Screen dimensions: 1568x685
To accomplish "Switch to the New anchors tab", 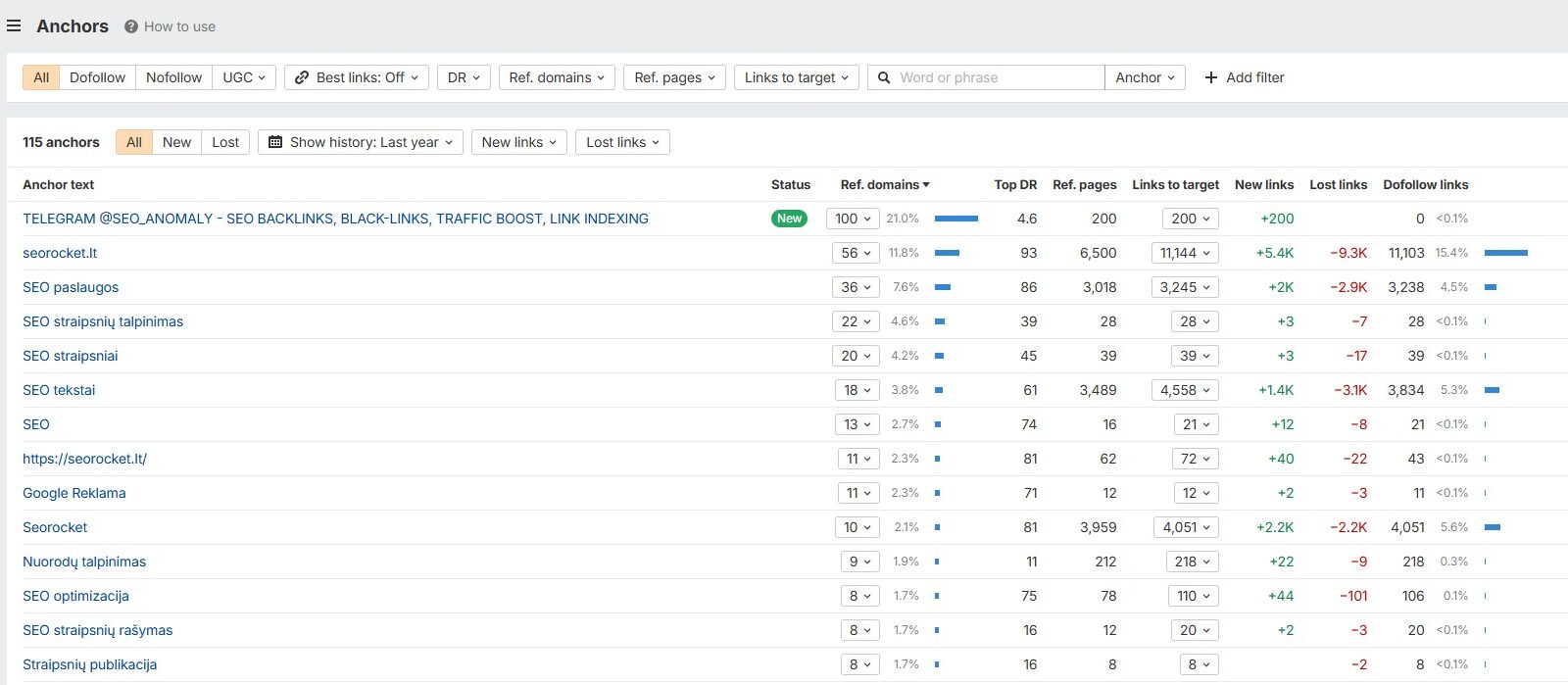I will coord(176,142).
